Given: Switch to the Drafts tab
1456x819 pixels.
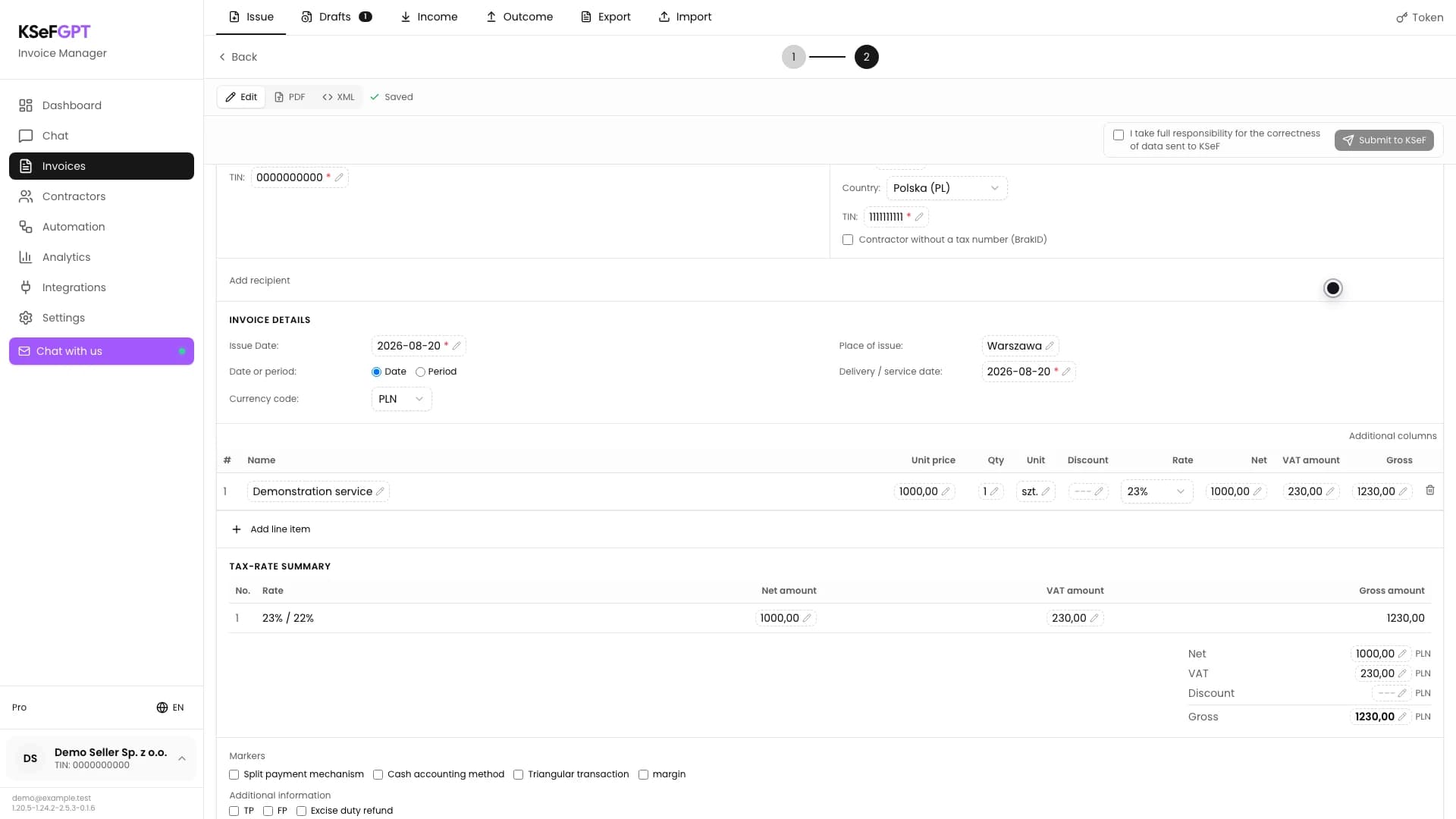Looking at the screenshot, I should tap(336, 17).
